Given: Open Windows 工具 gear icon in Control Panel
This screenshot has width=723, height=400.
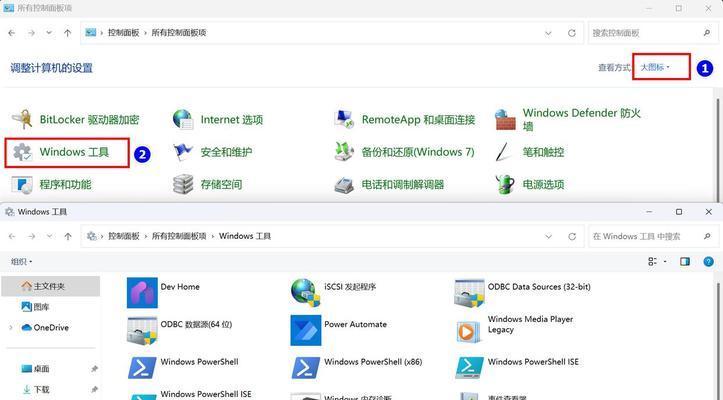Looking at the screenshot, I should pyautogui.click(x=22, y=152).
